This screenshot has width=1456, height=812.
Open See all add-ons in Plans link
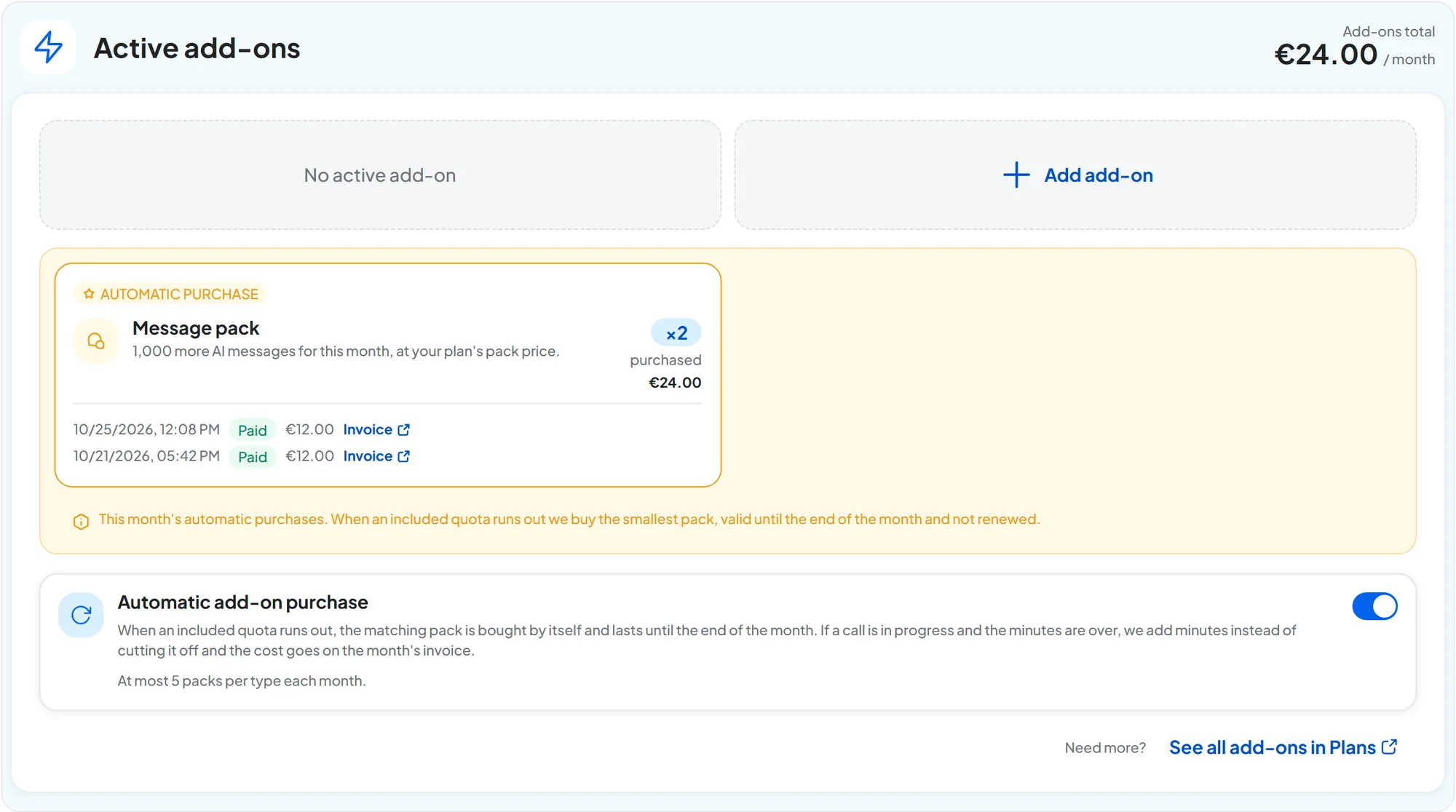click(x=1283, y=747)
